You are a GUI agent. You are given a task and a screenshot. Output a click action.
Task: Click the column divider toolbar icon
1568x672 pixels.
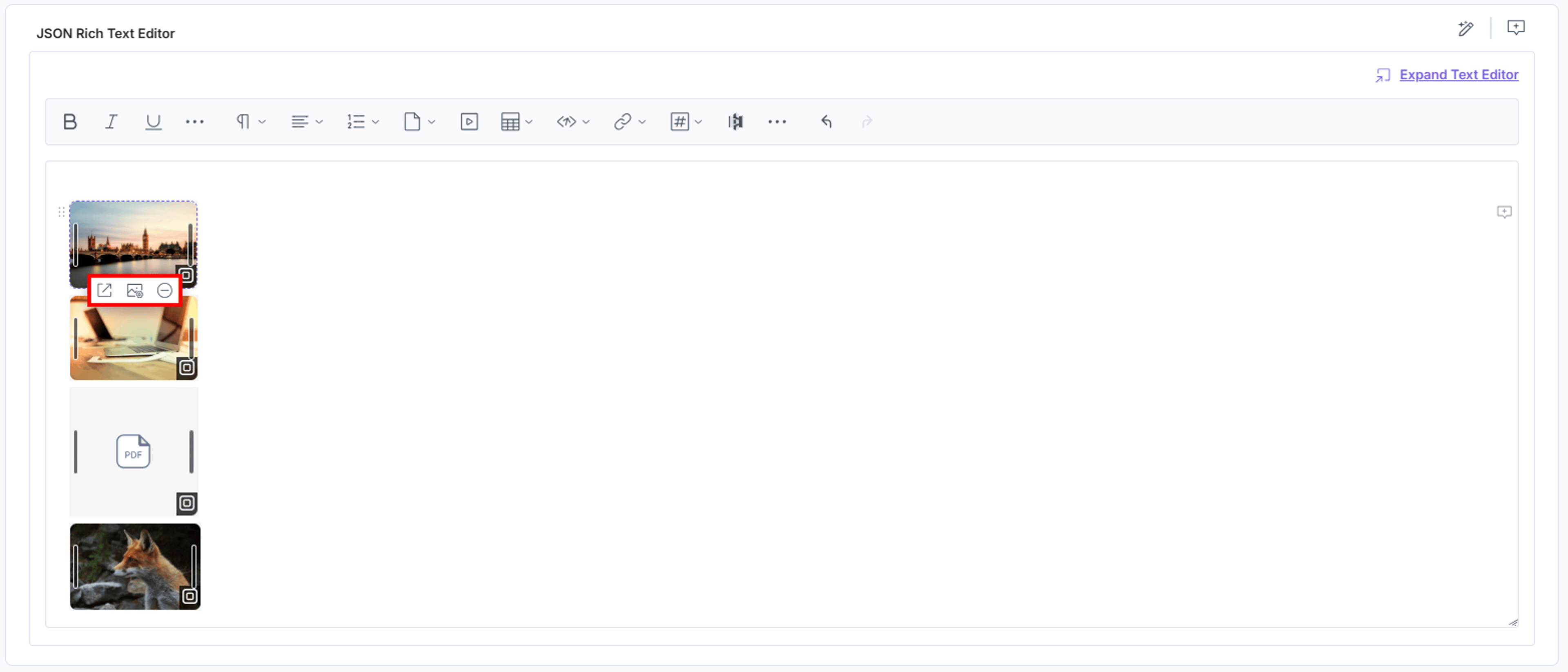tap(735, 122)
